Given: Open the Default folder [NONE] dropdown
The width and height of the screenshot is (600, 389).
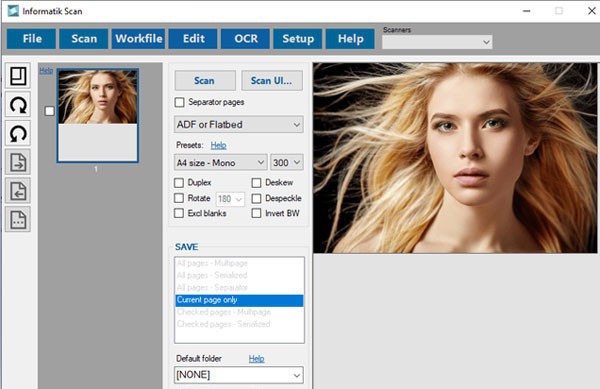Looking at the screenshot, I should [239, 375].
